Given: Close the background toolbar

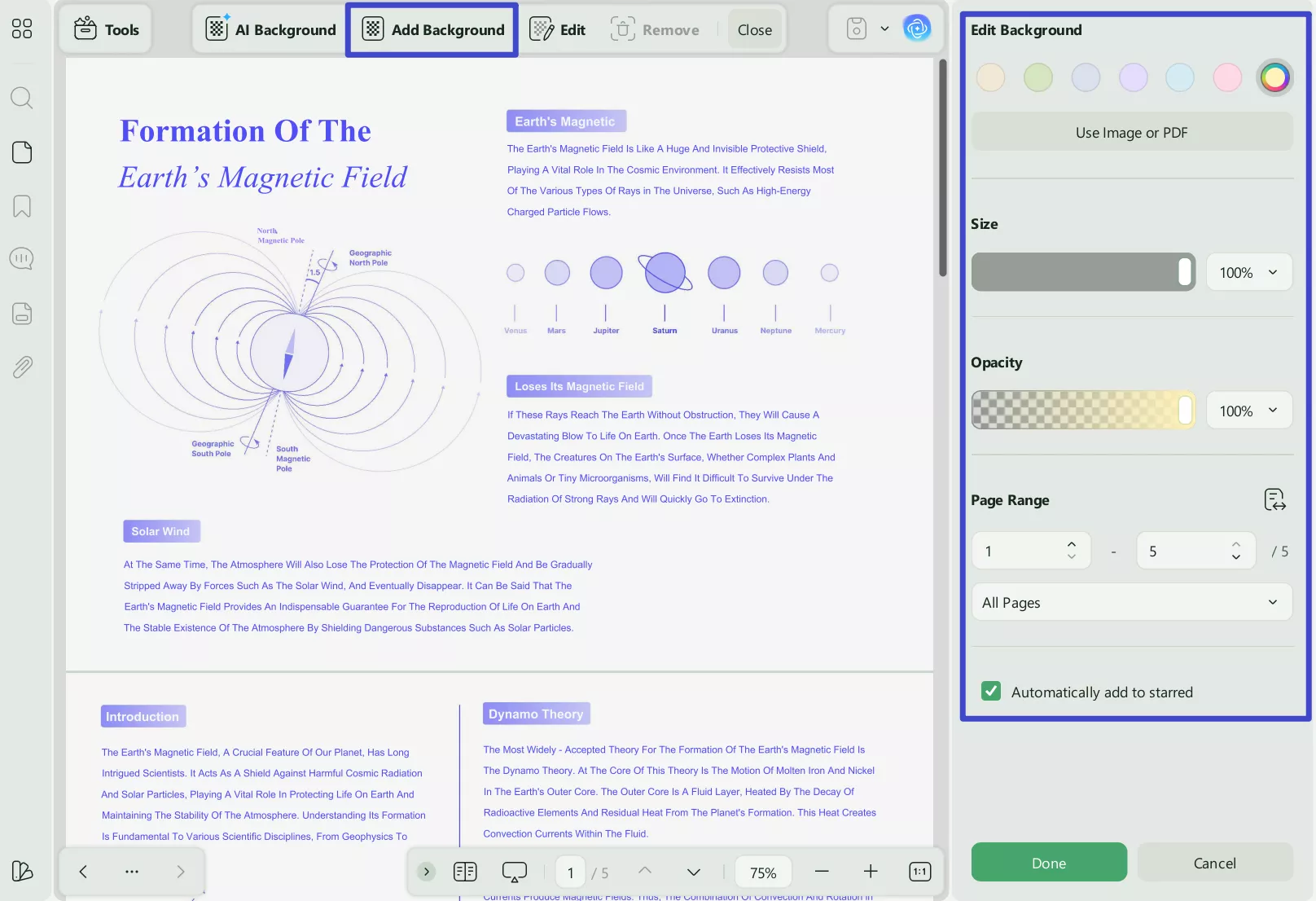Looking at the screenshot, I should coord(755,29).
